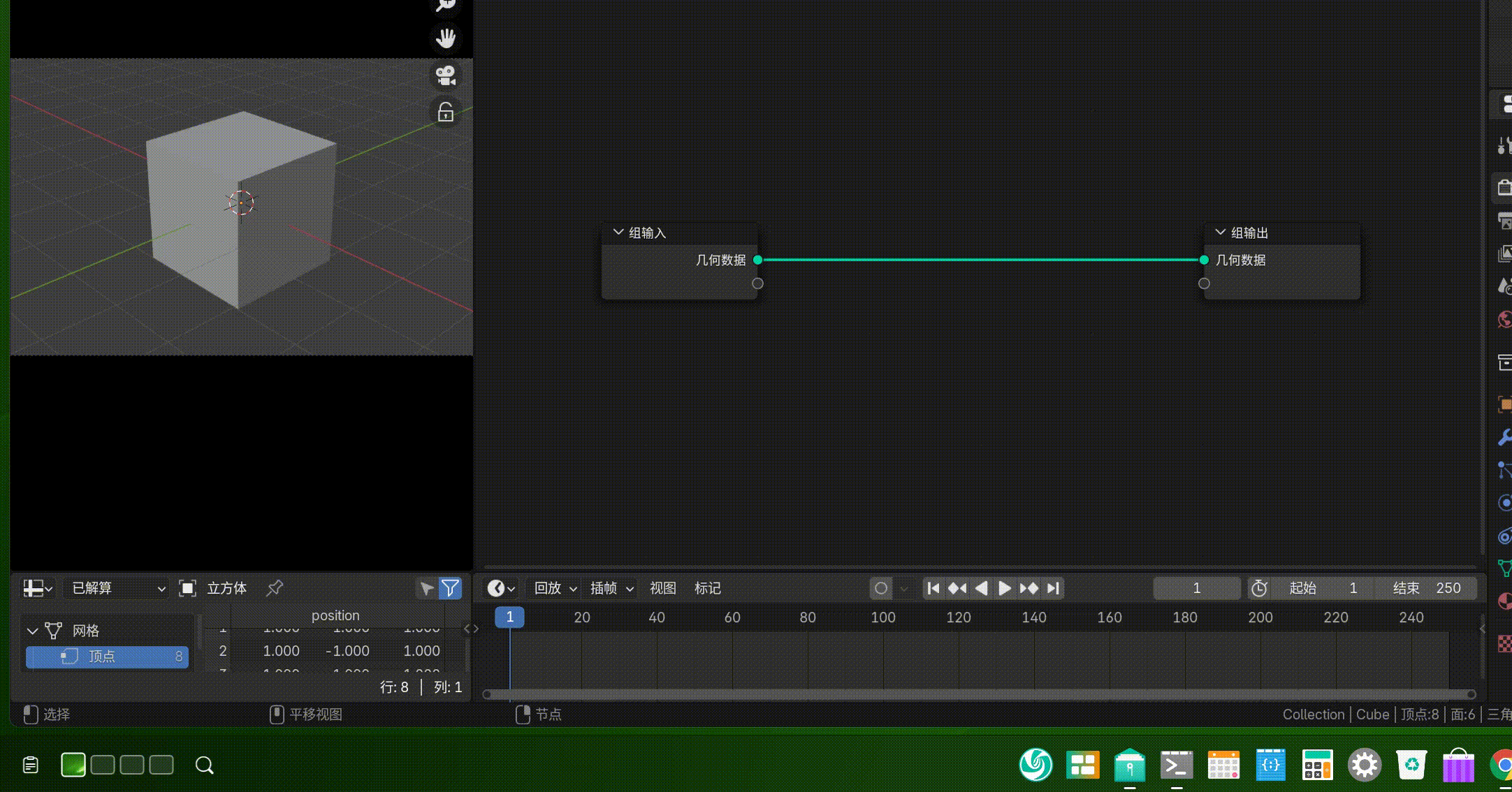Click the current frame field
1512x792 pixels.
coord(1197,589)
